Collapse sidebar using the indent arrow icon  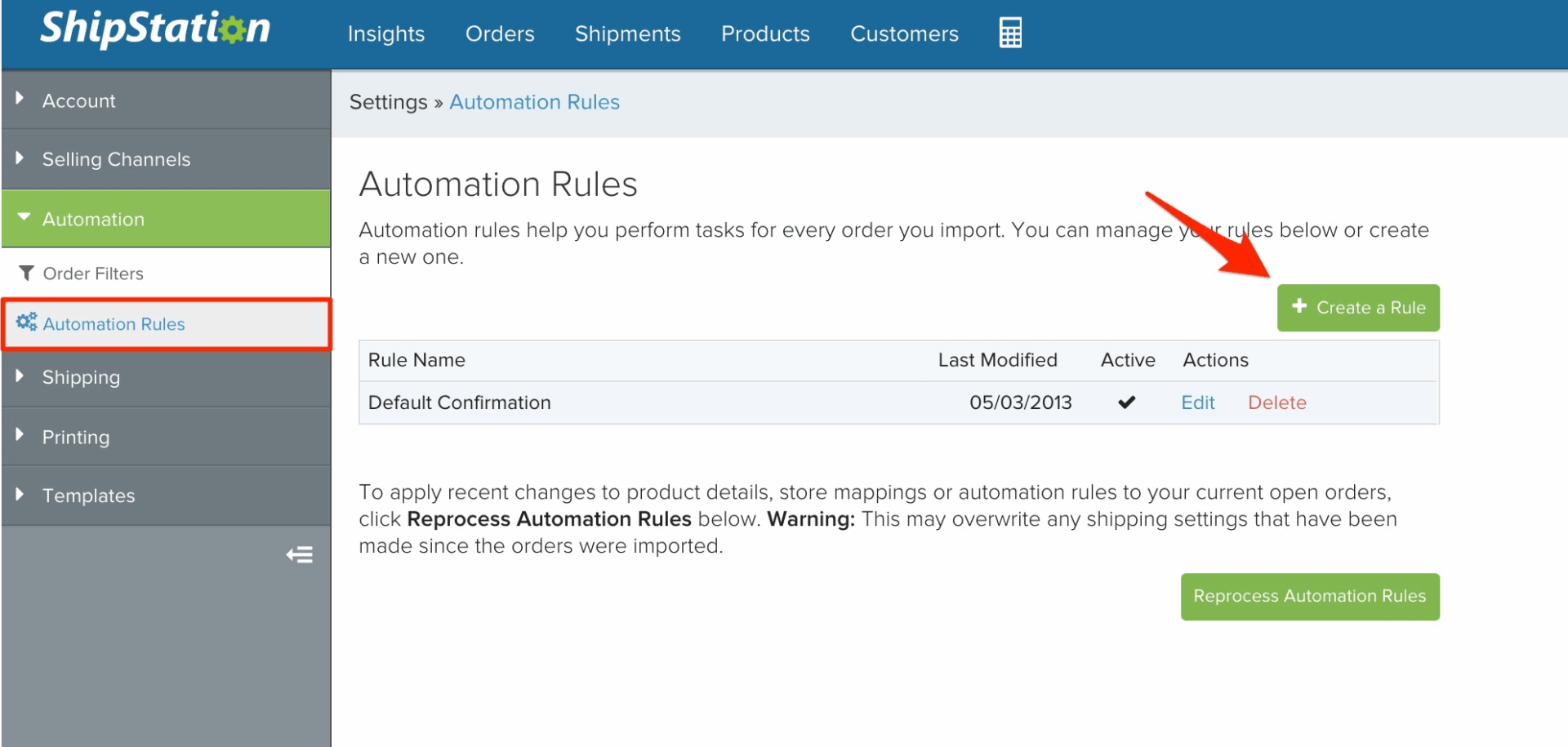[x=300, y=555]
